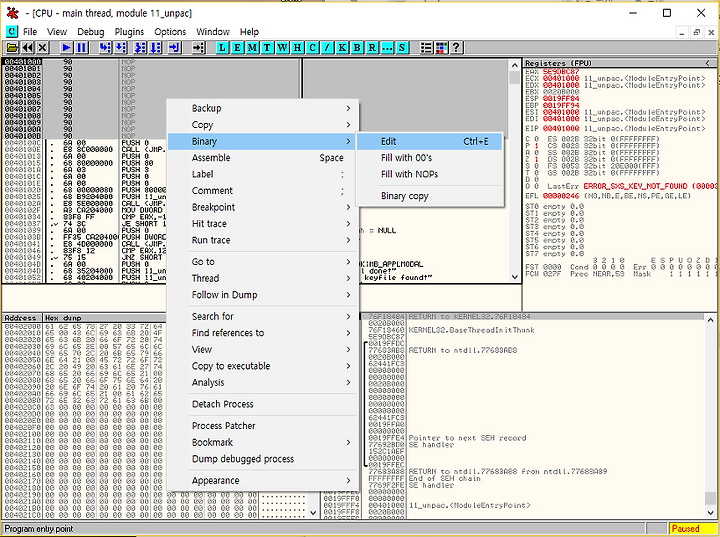
Task: Open the Window menu
Action: point(213,32)
